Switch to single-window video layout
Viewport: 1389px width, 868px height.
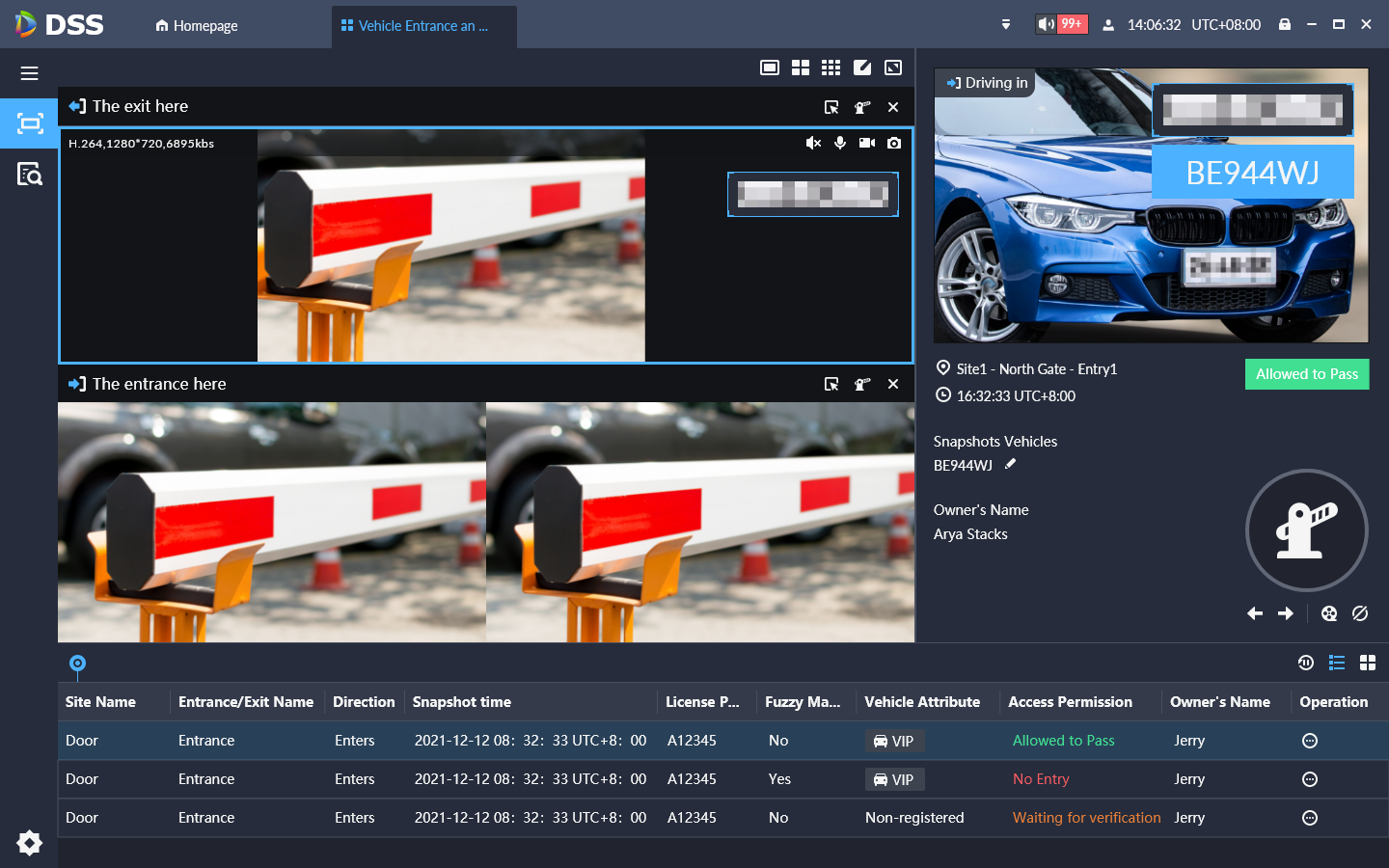[769, 68]
